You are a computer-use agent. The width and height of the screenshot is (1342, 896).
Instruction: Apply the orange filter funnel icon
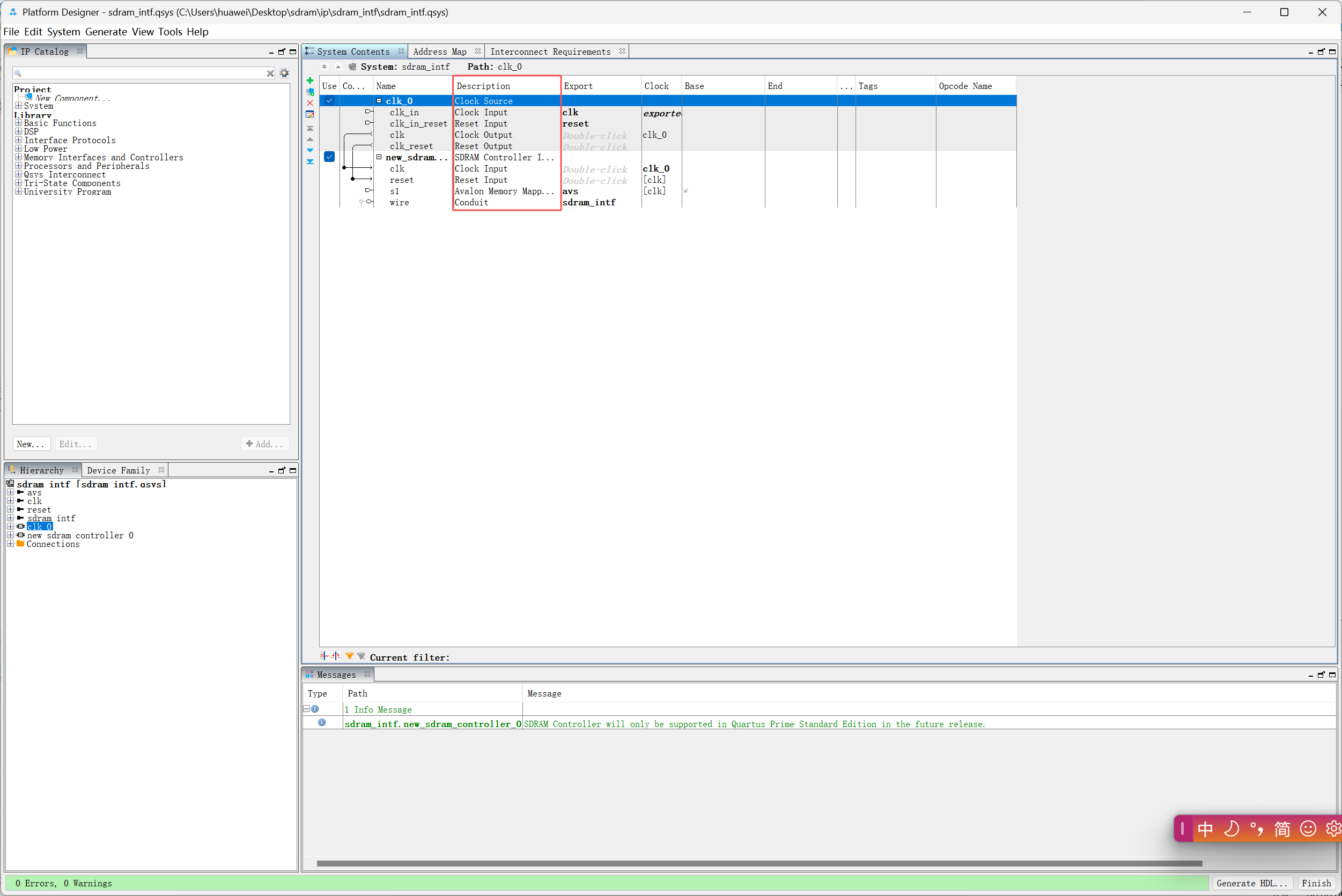350,656
